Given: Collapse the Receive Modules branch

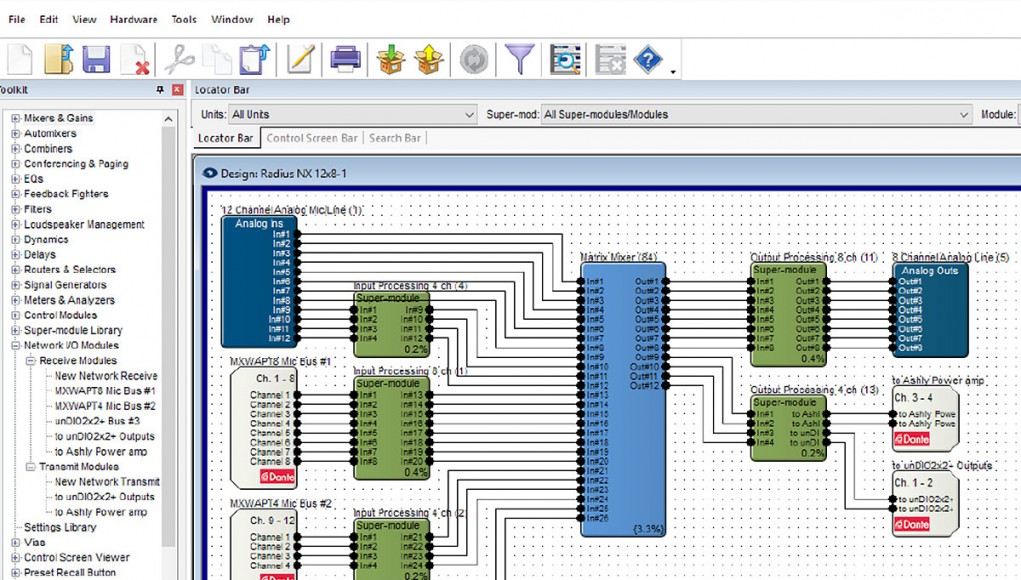Looking at the screenshot, I should [31, 361].
